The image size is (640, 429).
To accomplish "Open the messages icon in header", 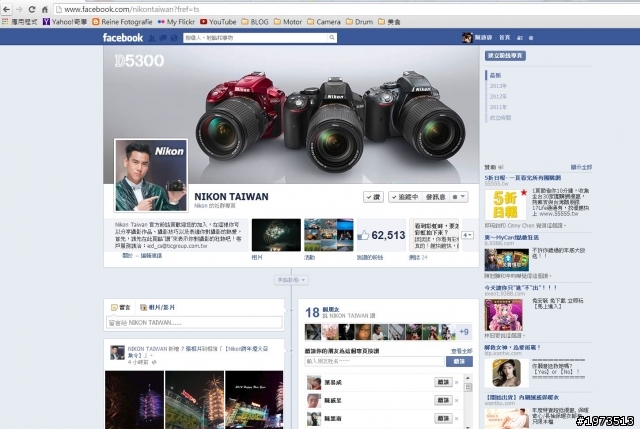I will pos(163,38).
